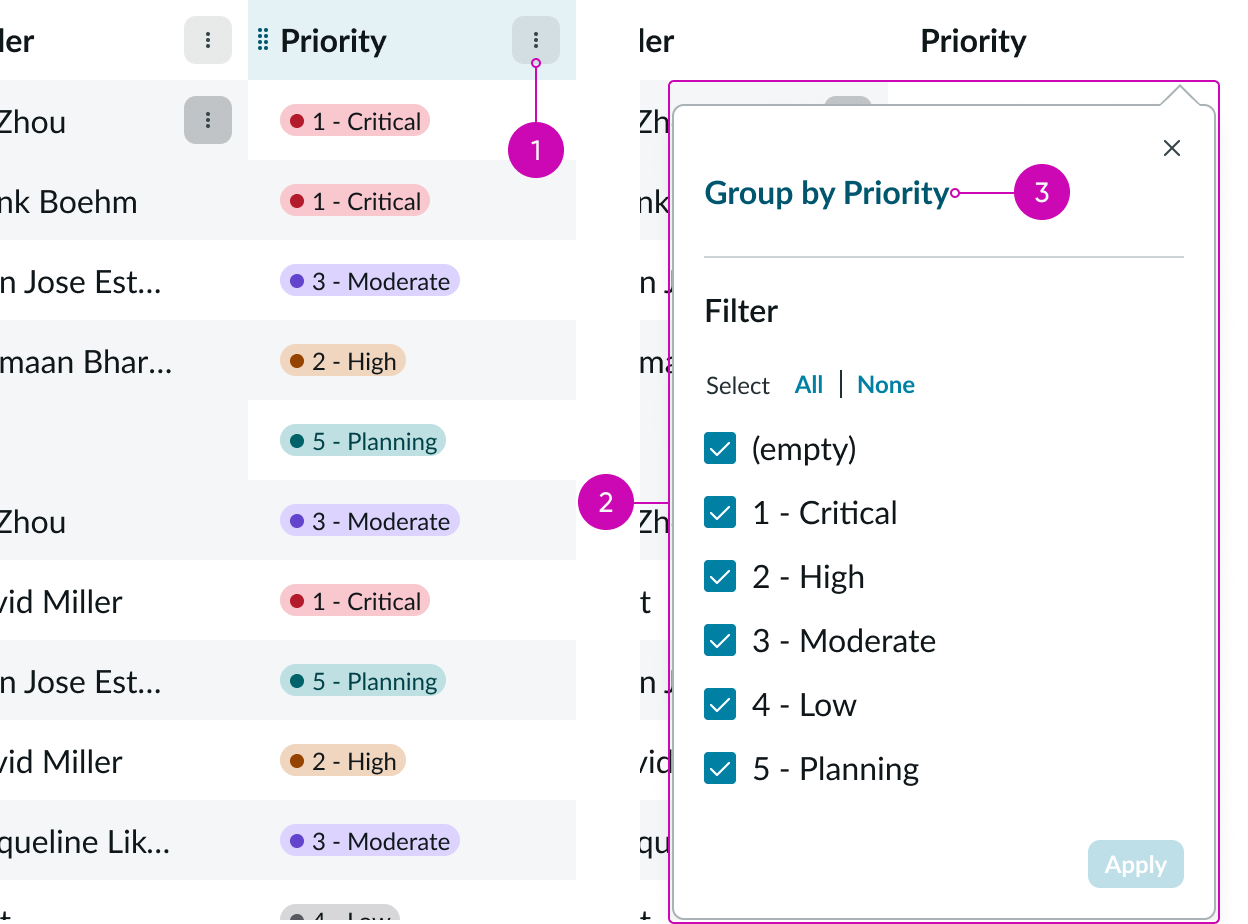Click the highlighted 5 - Planning row cell

(363, 440)
